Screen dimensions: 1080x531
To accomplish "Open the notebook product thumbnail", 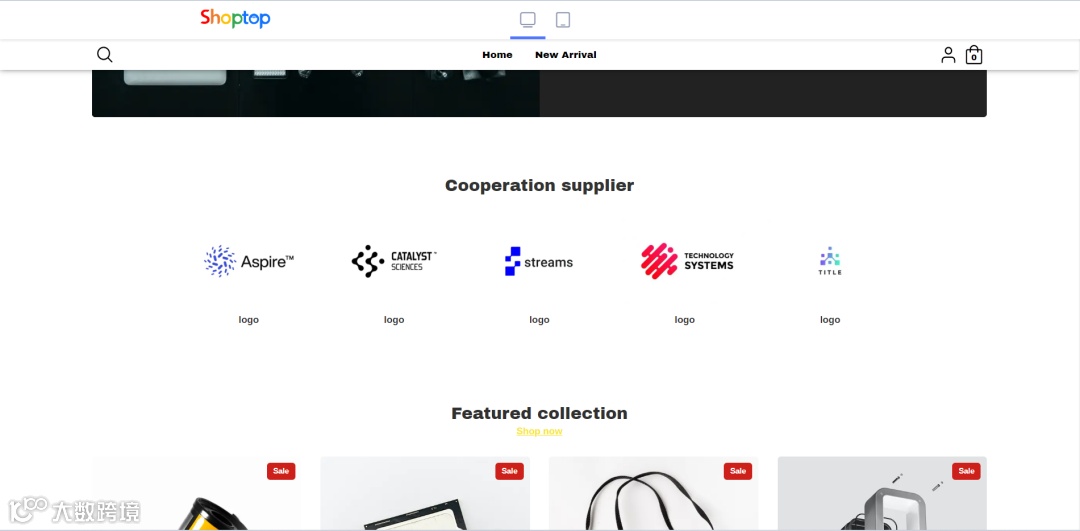I will point(425,494).
